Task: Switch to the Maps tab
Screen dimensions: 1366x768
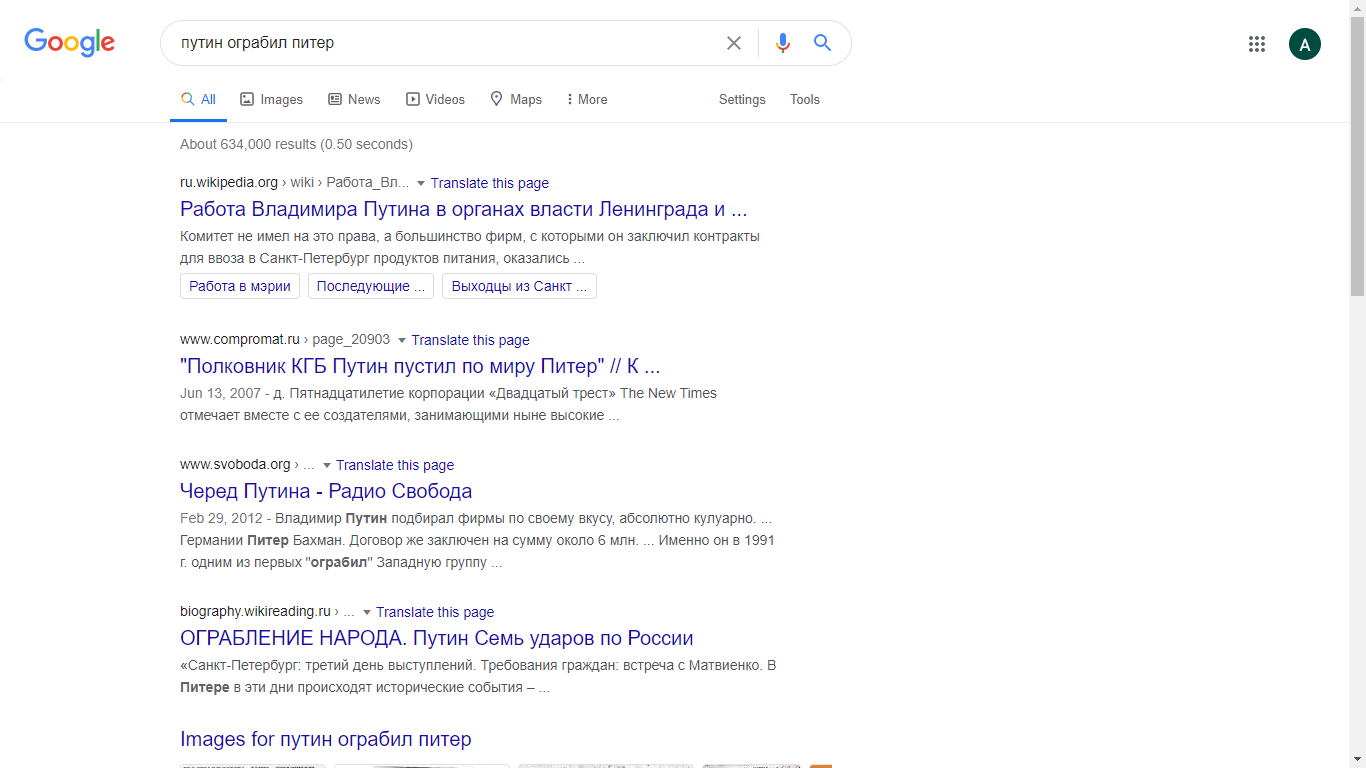Action: [x=516, y=100]
